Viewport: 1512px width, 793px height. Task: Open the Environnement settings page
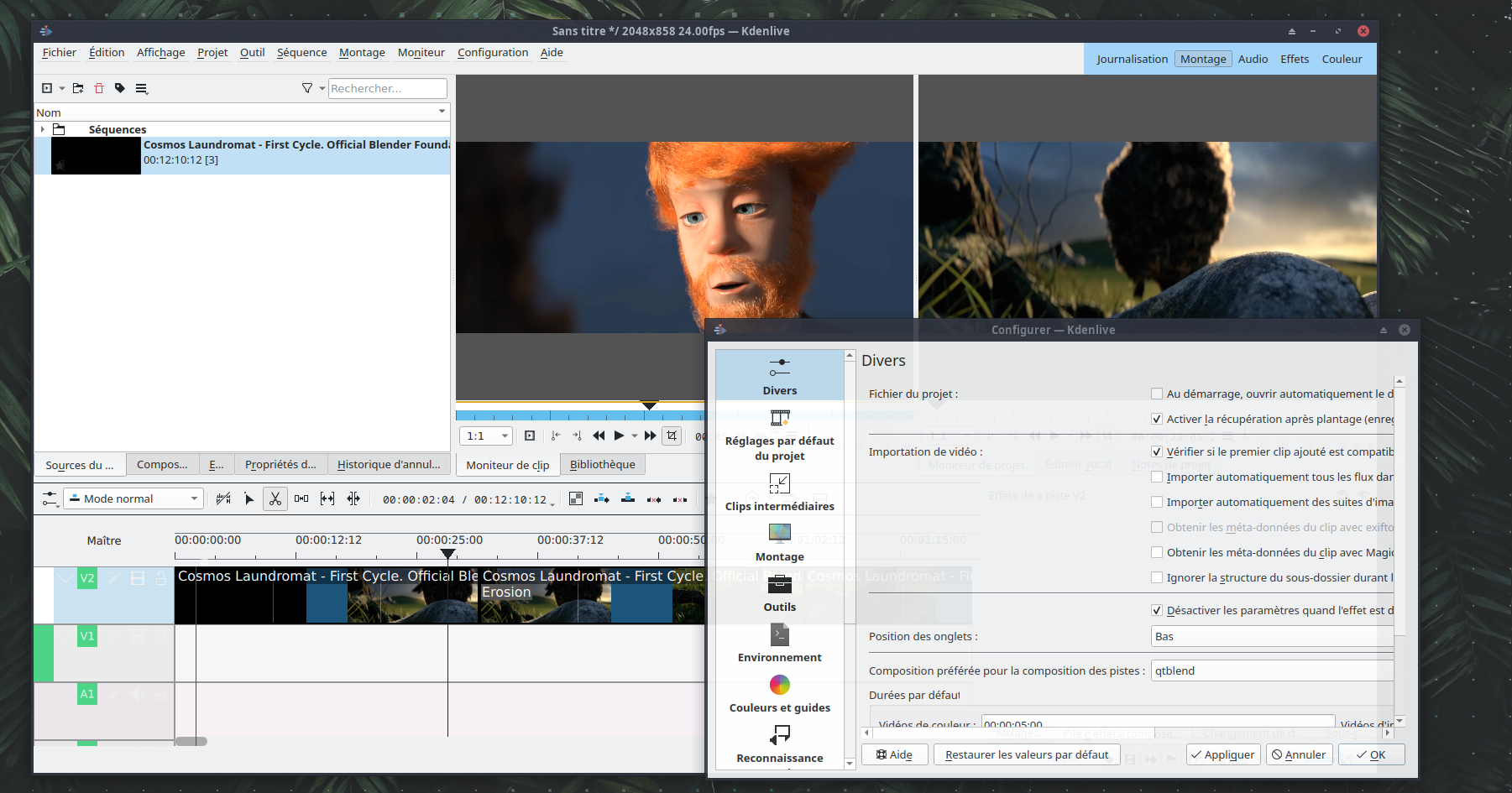[779, 644]
